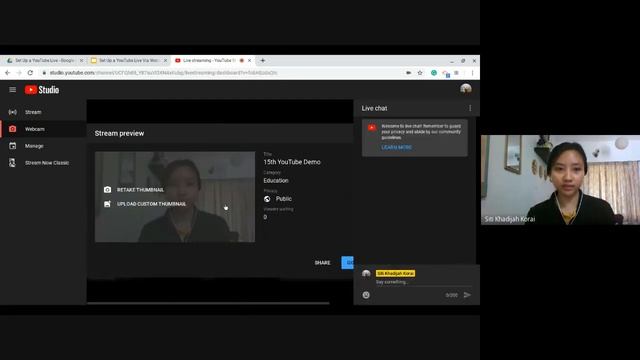Select the Manage calendar sidebar icon
This screenshot has height=360, width=640.
pyautogui.click(x=13, y=146)
